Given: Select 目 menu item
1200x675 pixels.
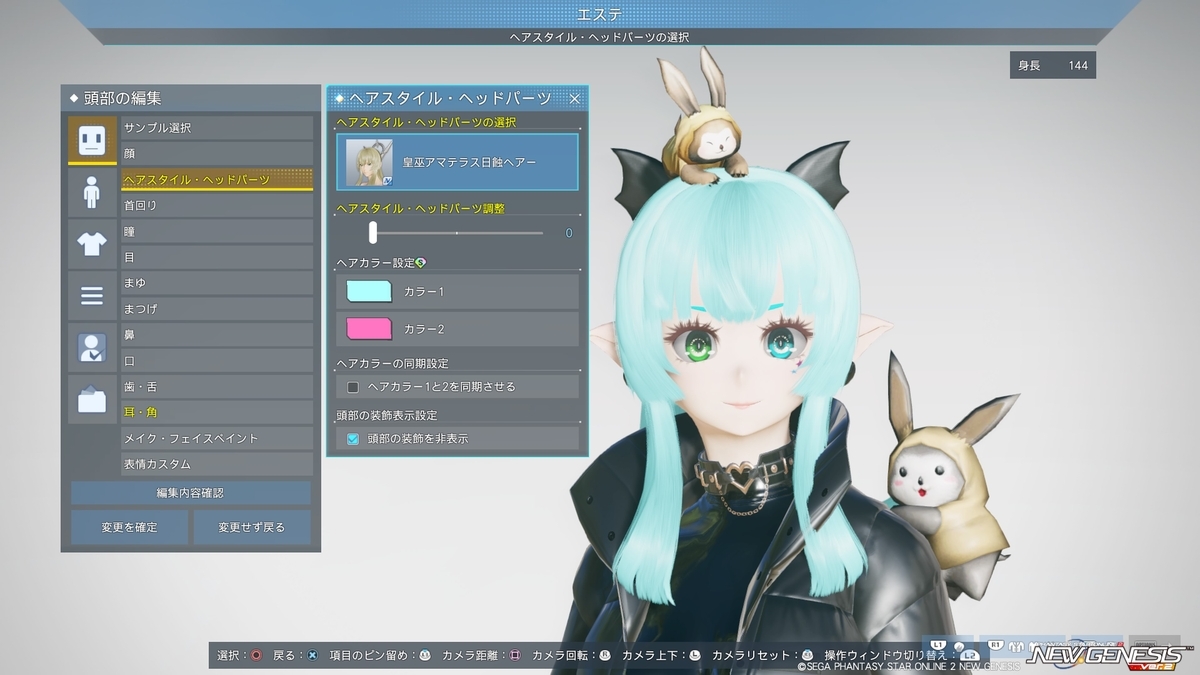Looking at the screenshot, I should click(x=217, y=257).
